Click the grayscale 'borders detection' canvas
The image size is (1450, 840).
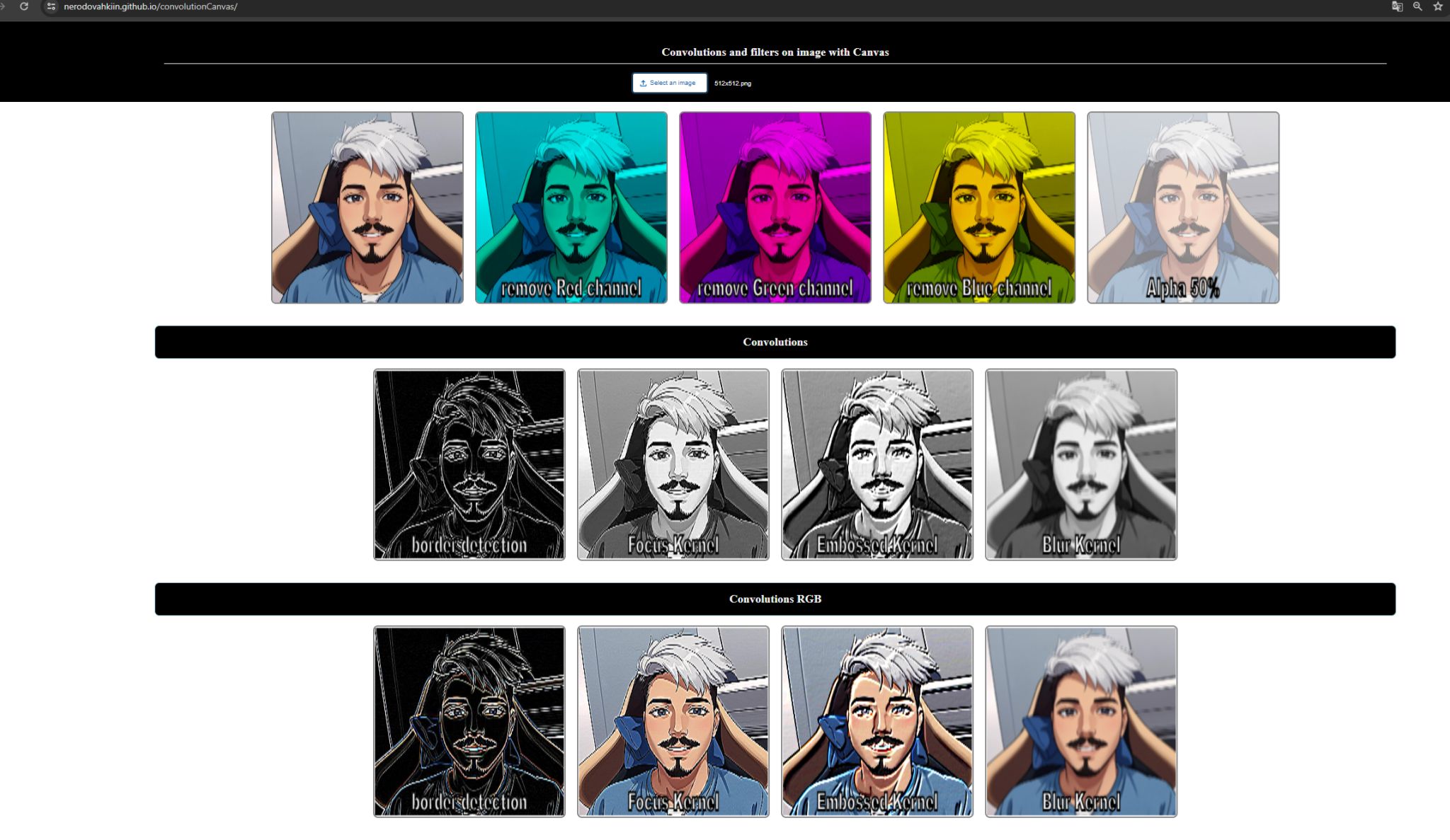pos(469,464)
